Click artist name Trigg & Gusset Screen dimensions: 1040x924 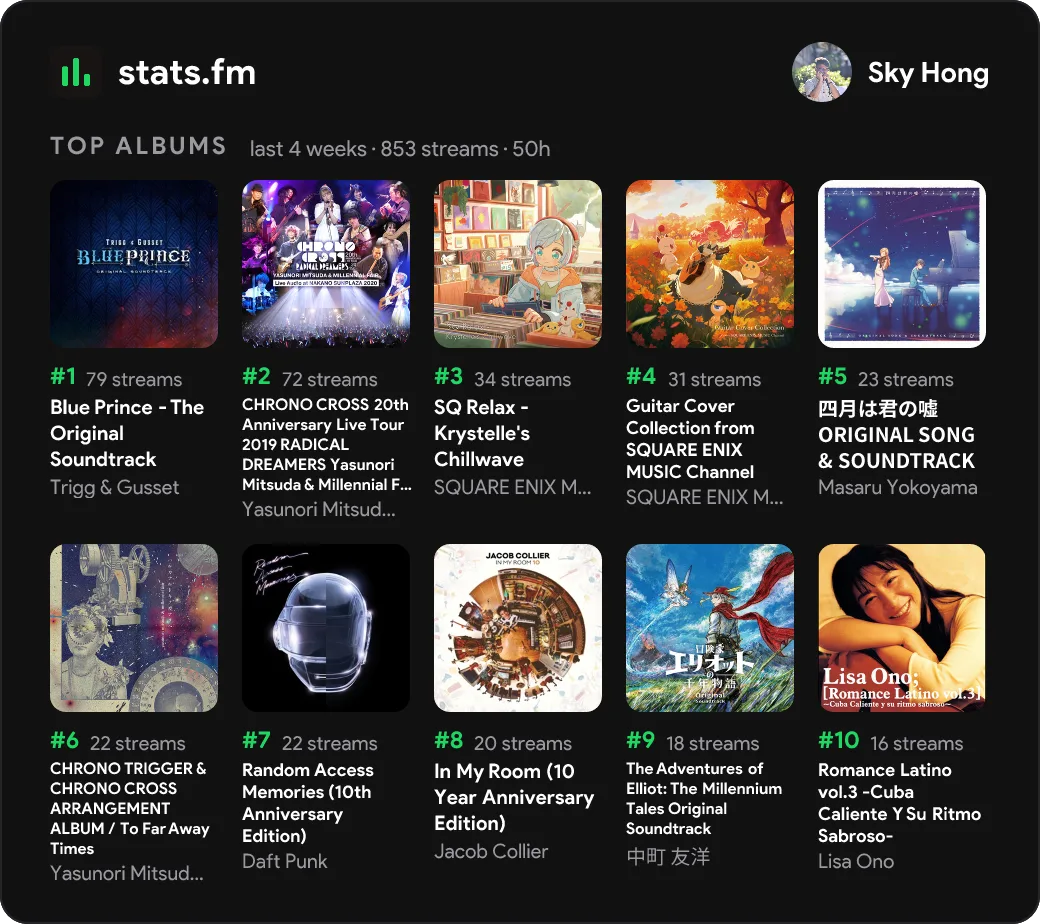pyautogui.click(x=115, y=488)
